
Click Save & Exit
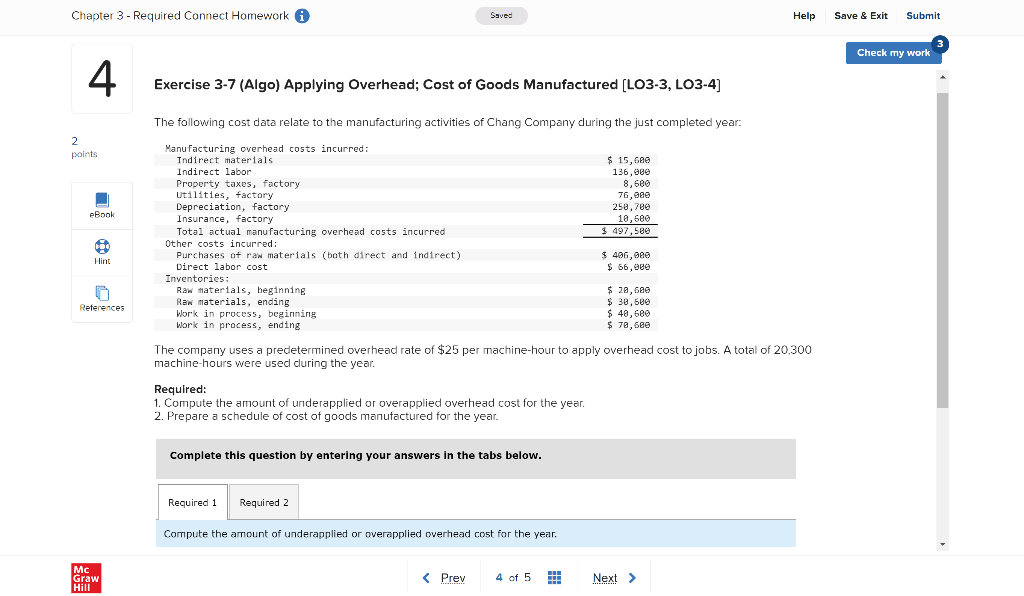pos(860,16)
